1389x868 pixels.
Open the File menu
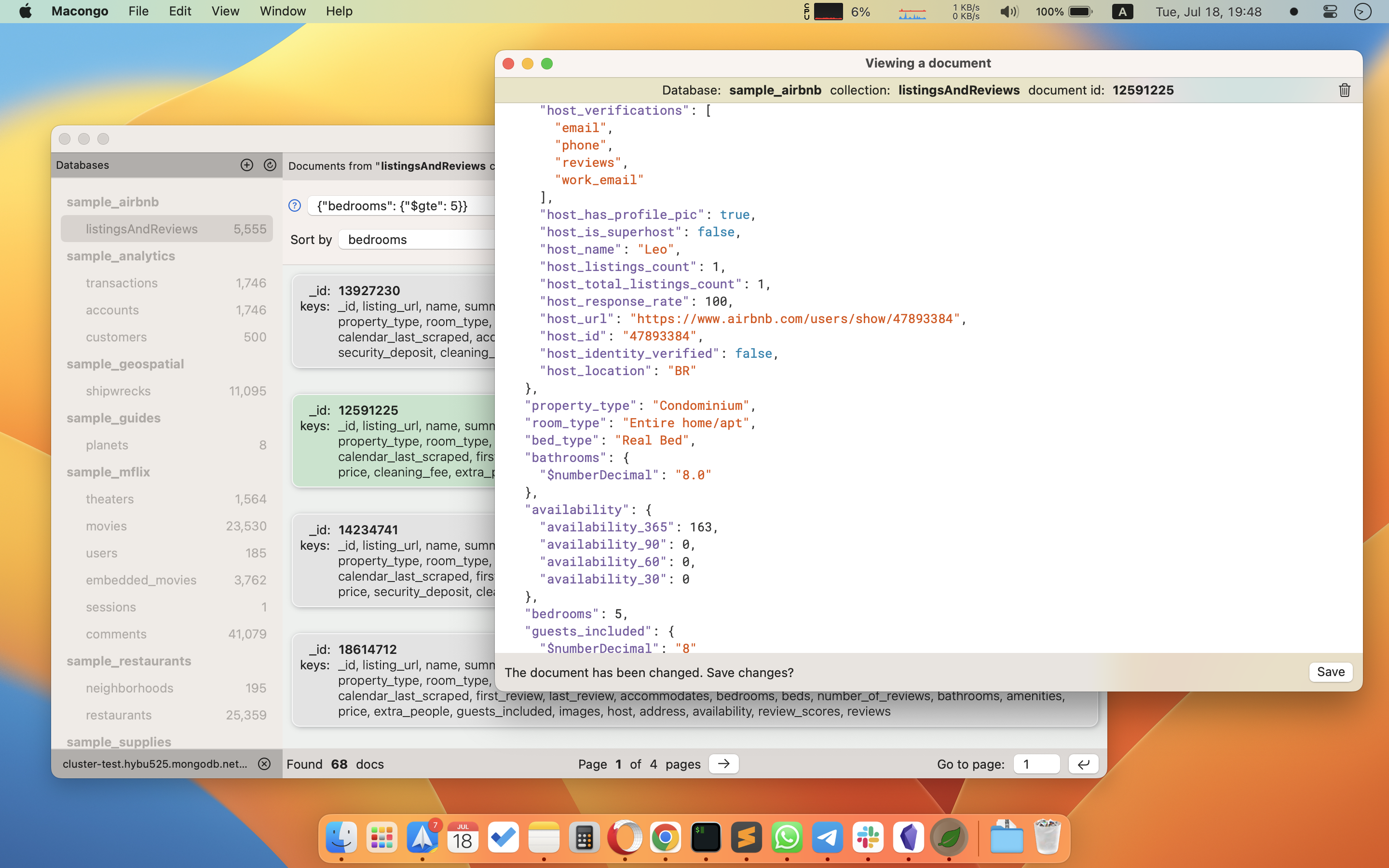(138, 12)
